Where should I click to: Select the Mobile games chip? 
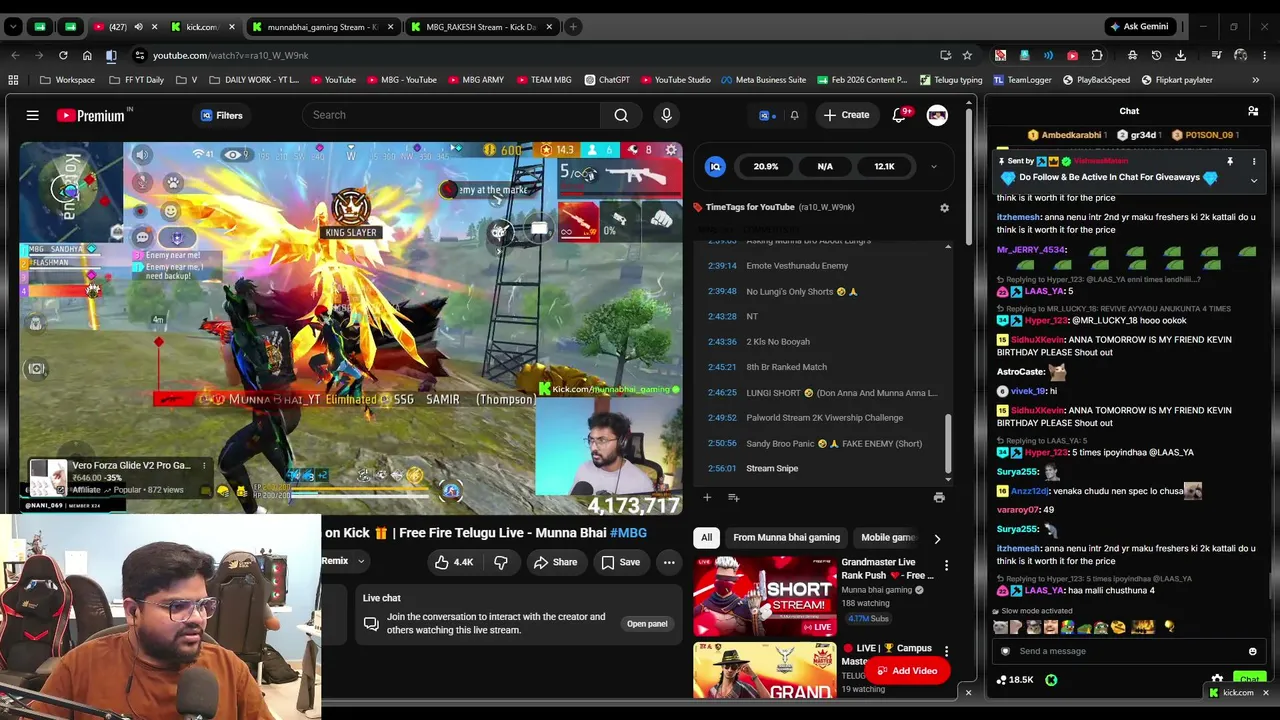[x=888, y=538]
